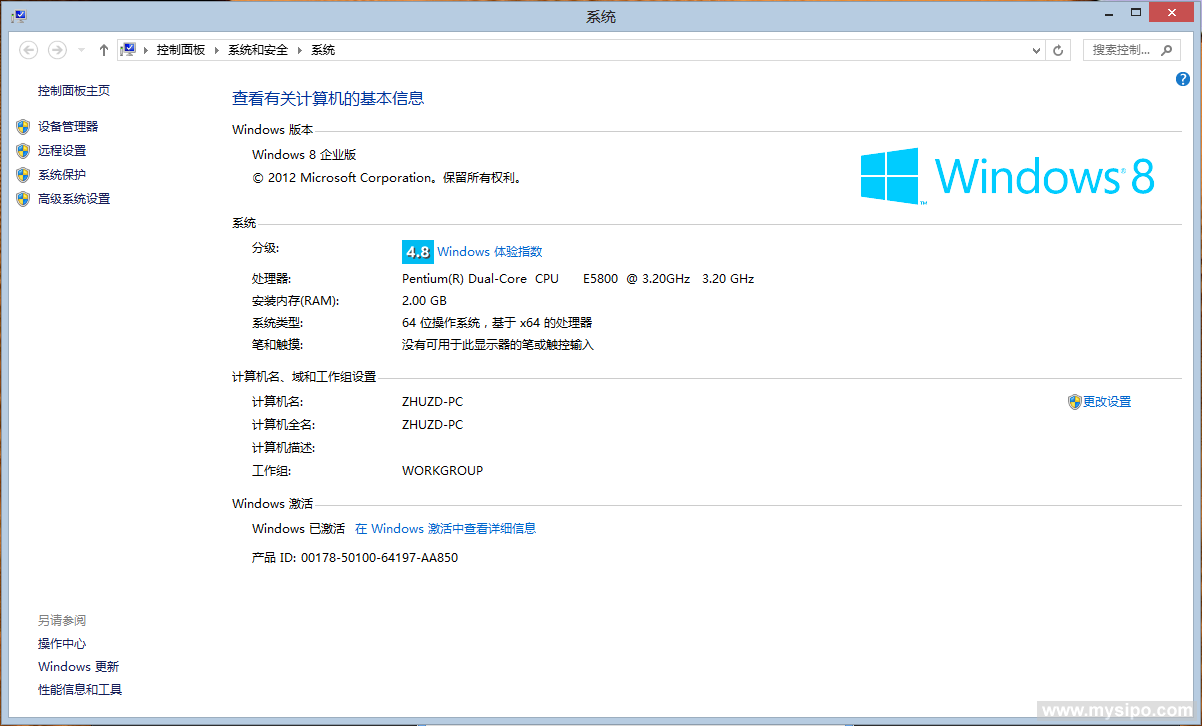Open the 高级系统设置 link

[x=74, y=199]
